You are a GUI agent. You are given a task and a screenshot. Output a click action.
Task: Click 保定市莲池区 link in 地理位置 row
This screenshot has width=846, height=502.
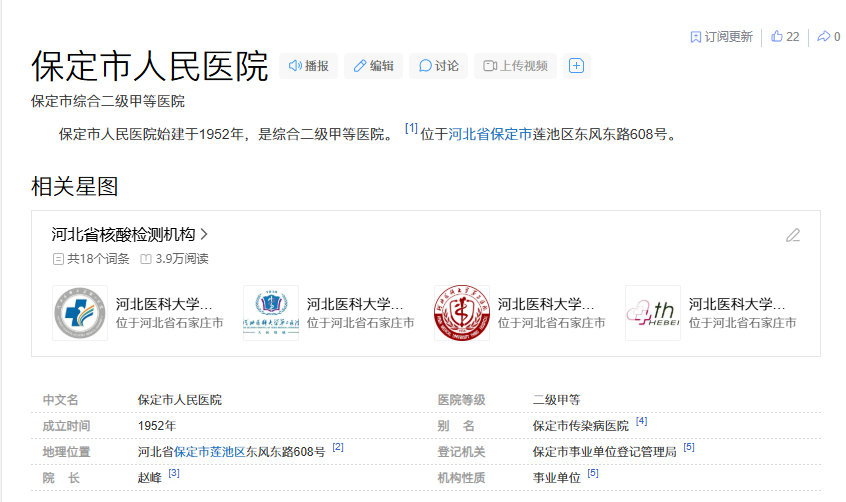click(209, 452)
